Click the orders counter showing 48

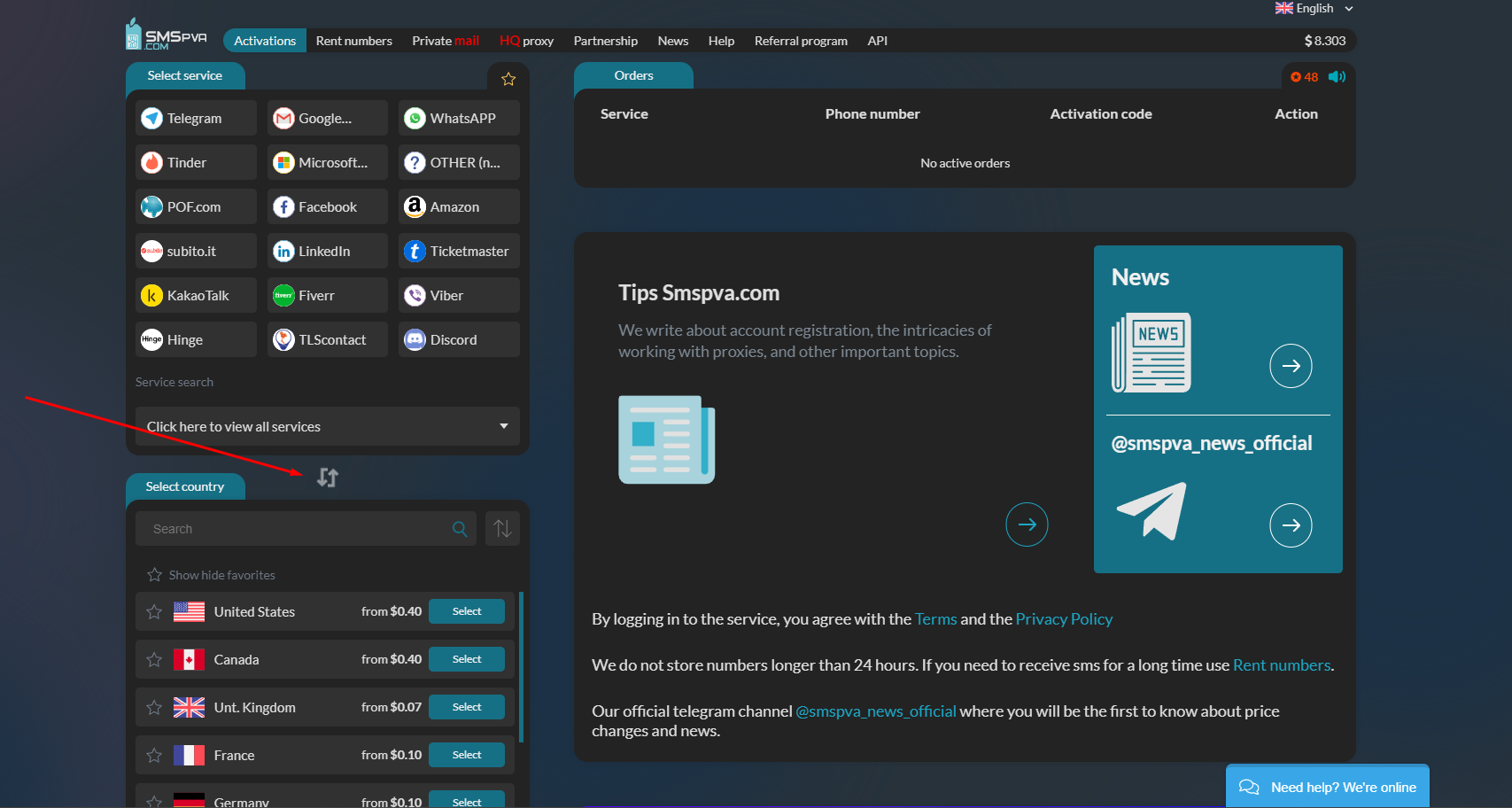[1304, 77]
